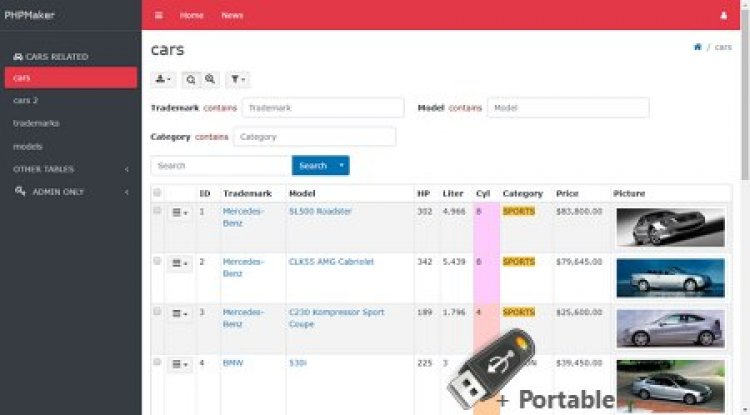
Task: Focus the Trademark search field
Action: point(323,108)
